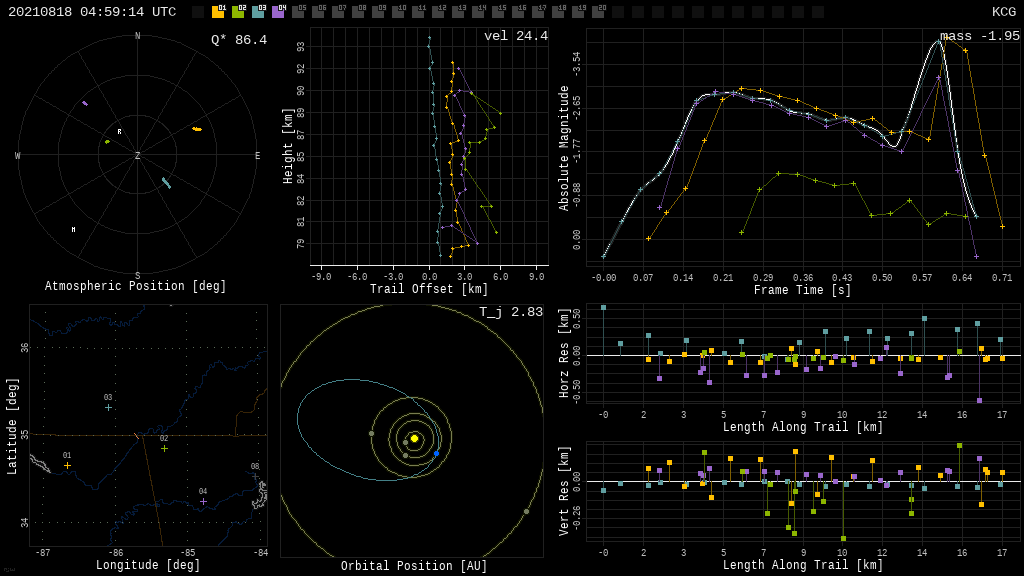Click the yellow Sun in orbital plot

pos(414,438)
